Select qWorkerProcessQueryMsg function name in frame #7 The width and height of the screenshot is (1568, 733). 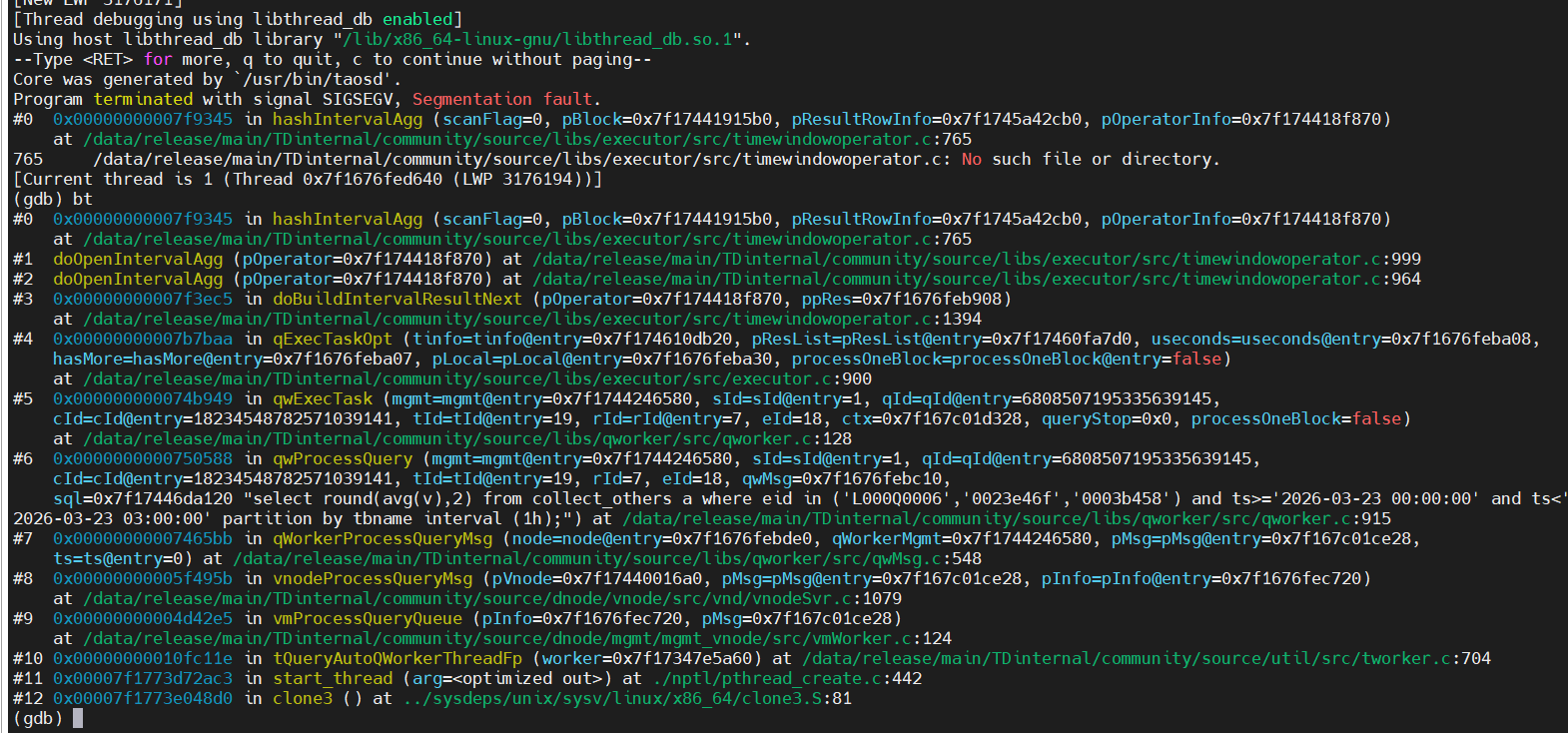point(382,538)
